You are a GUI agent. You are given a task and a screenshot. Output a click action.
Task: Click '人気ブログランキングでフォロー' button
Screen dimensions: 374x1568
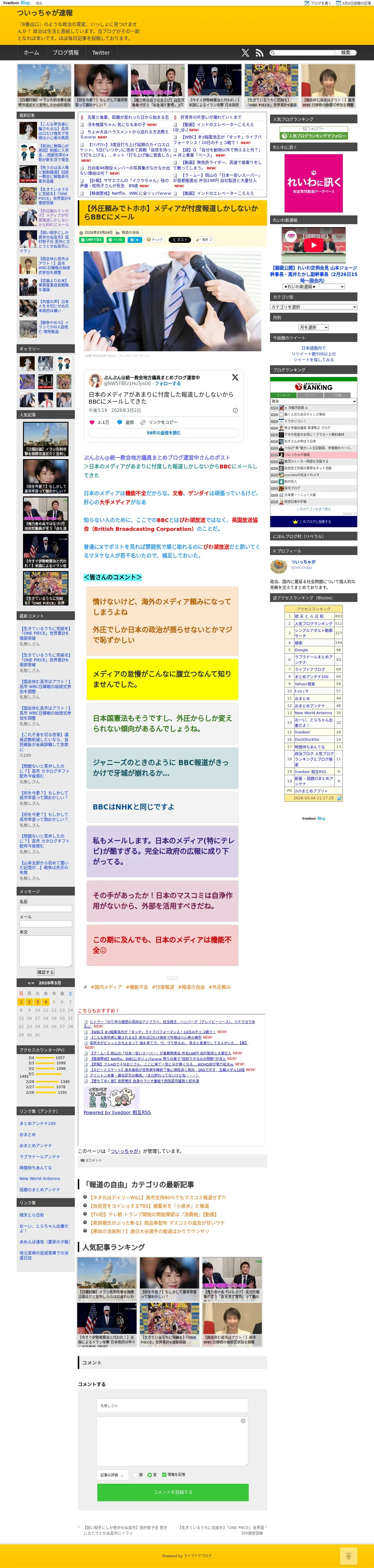click(x=313, y=136)
